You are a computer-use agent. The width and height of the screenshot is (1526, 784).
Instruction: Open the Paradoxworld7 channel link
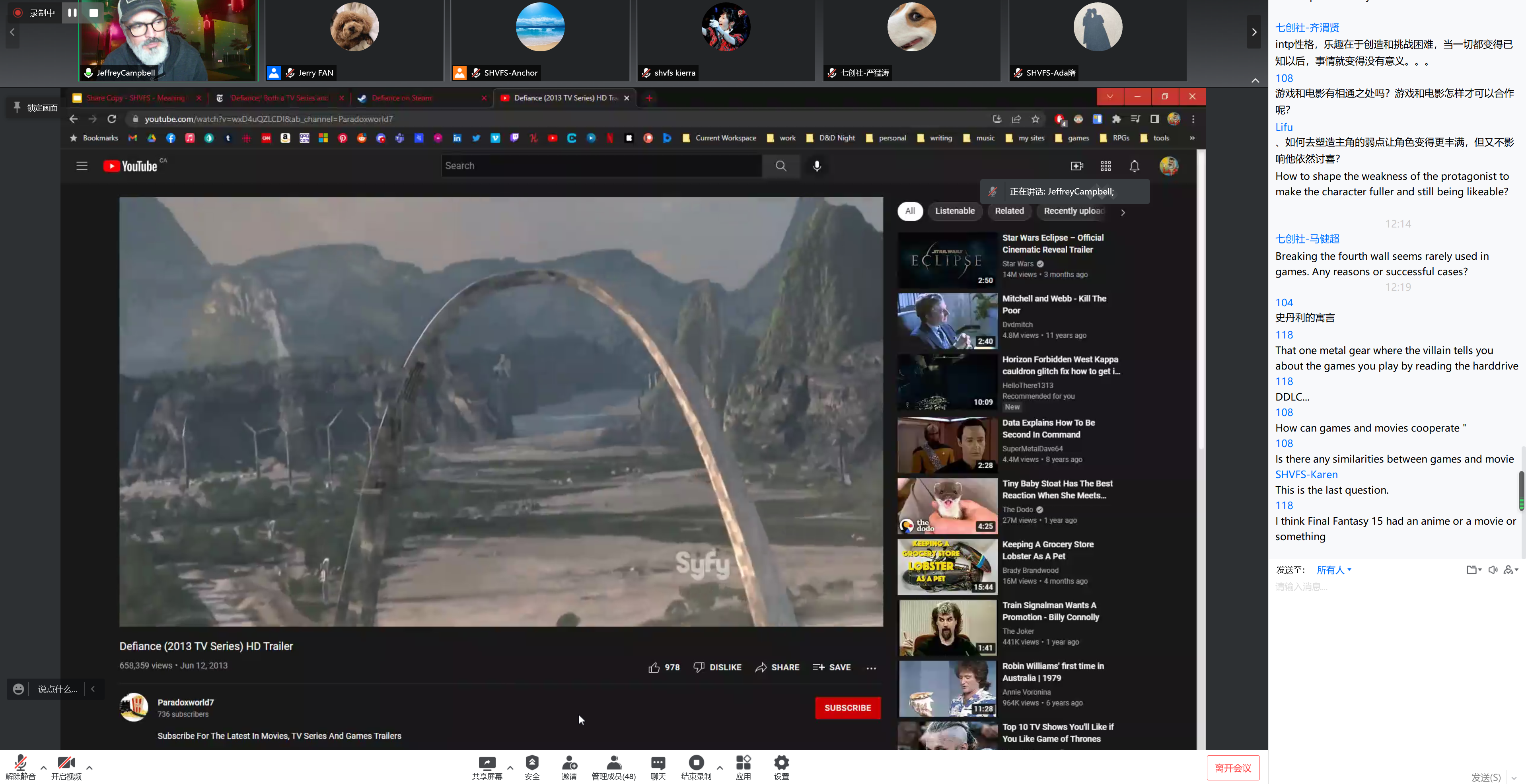(185, 702)
